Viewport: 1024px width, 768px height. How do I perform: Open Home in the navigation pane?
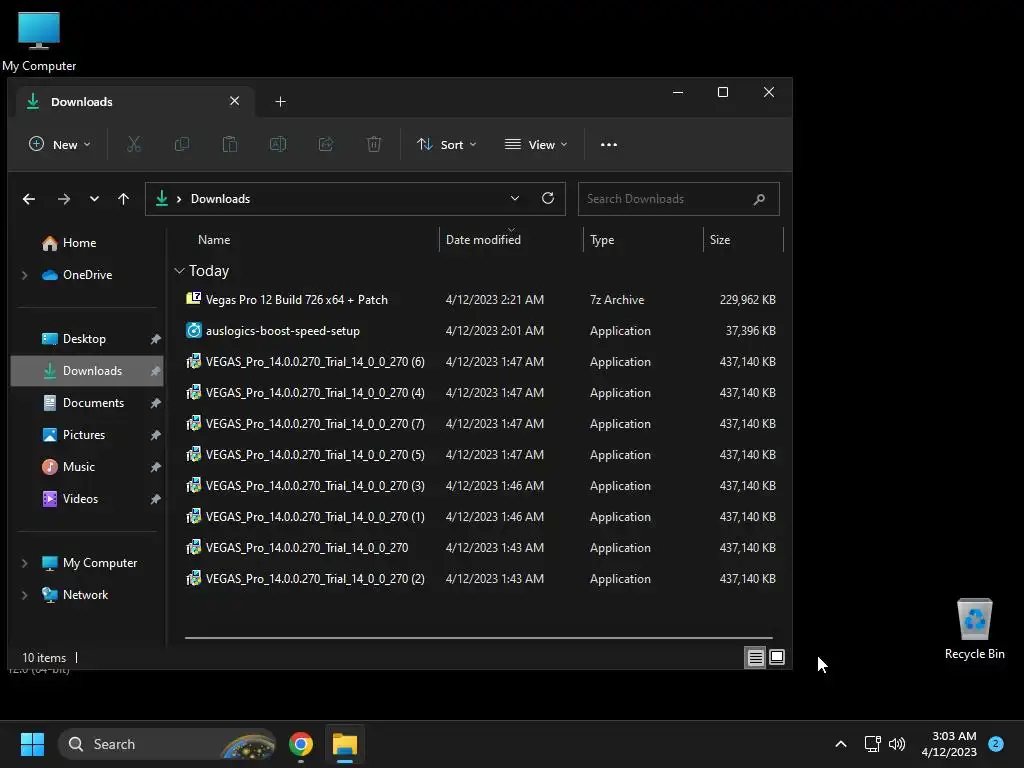[79, 243]
